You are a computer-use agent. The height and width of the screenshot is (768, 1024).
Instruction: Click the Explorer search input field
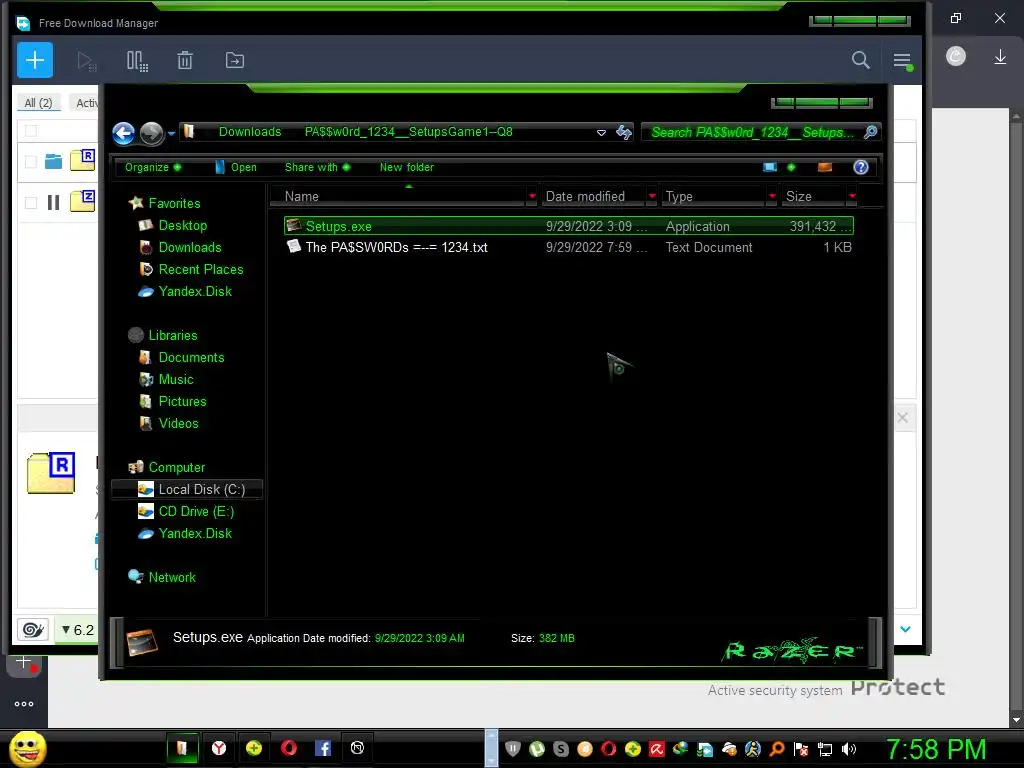click(x=752, y=133)
